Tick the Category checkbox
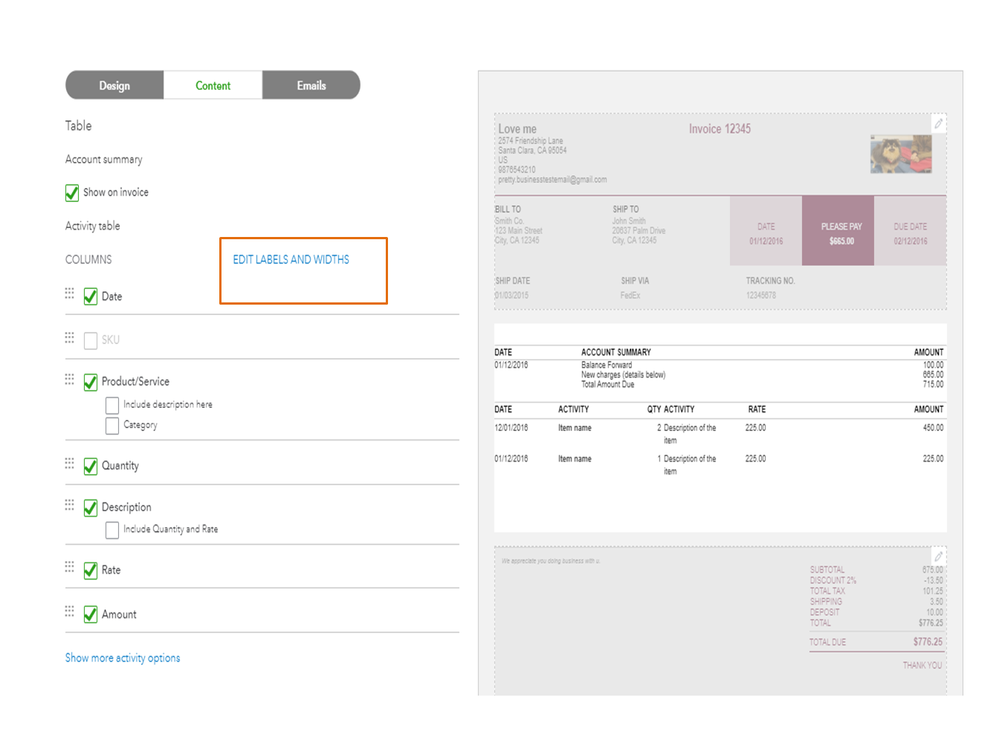999x749 pixels. 112,426
